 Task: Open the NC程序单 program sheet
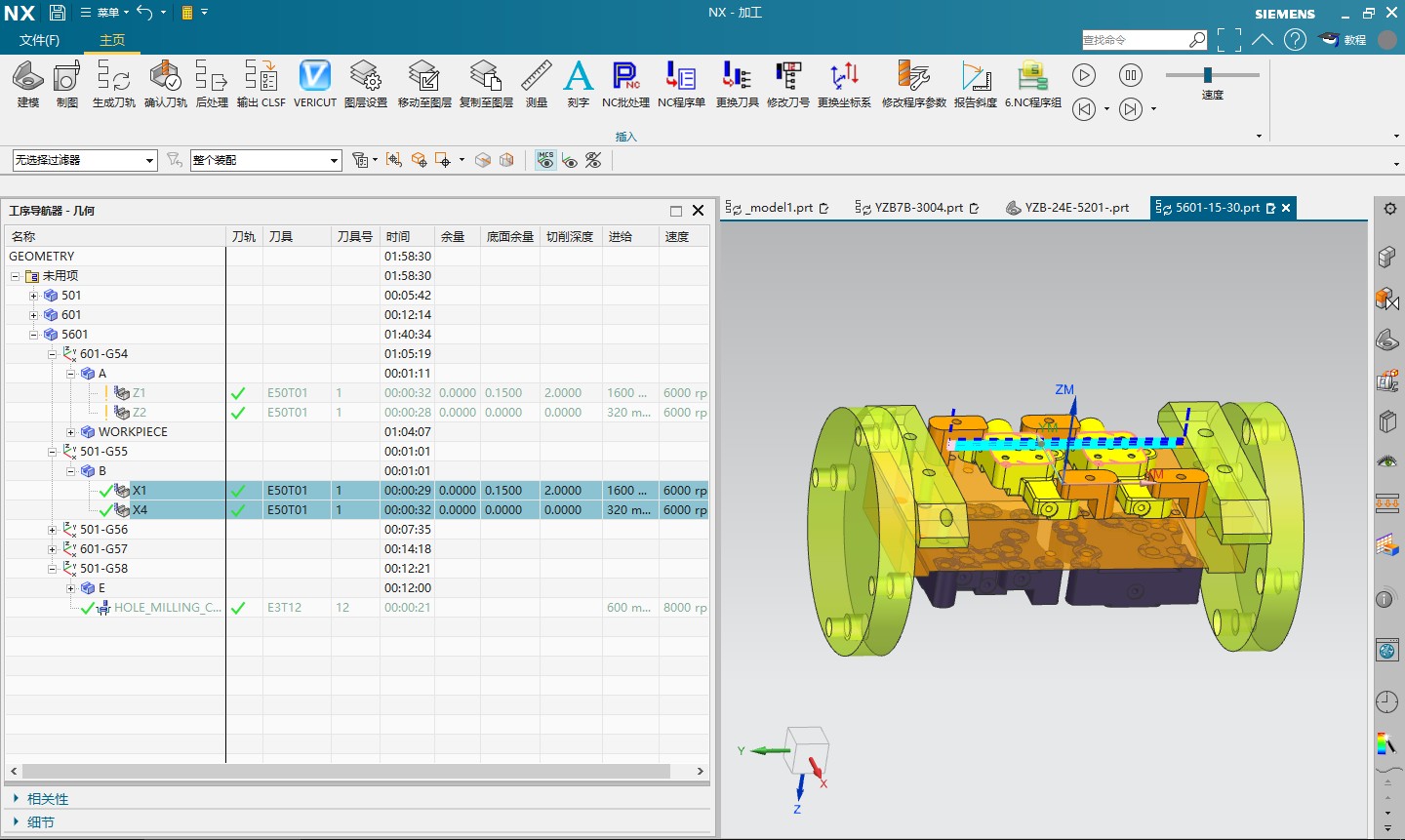[x=681, y=83]
